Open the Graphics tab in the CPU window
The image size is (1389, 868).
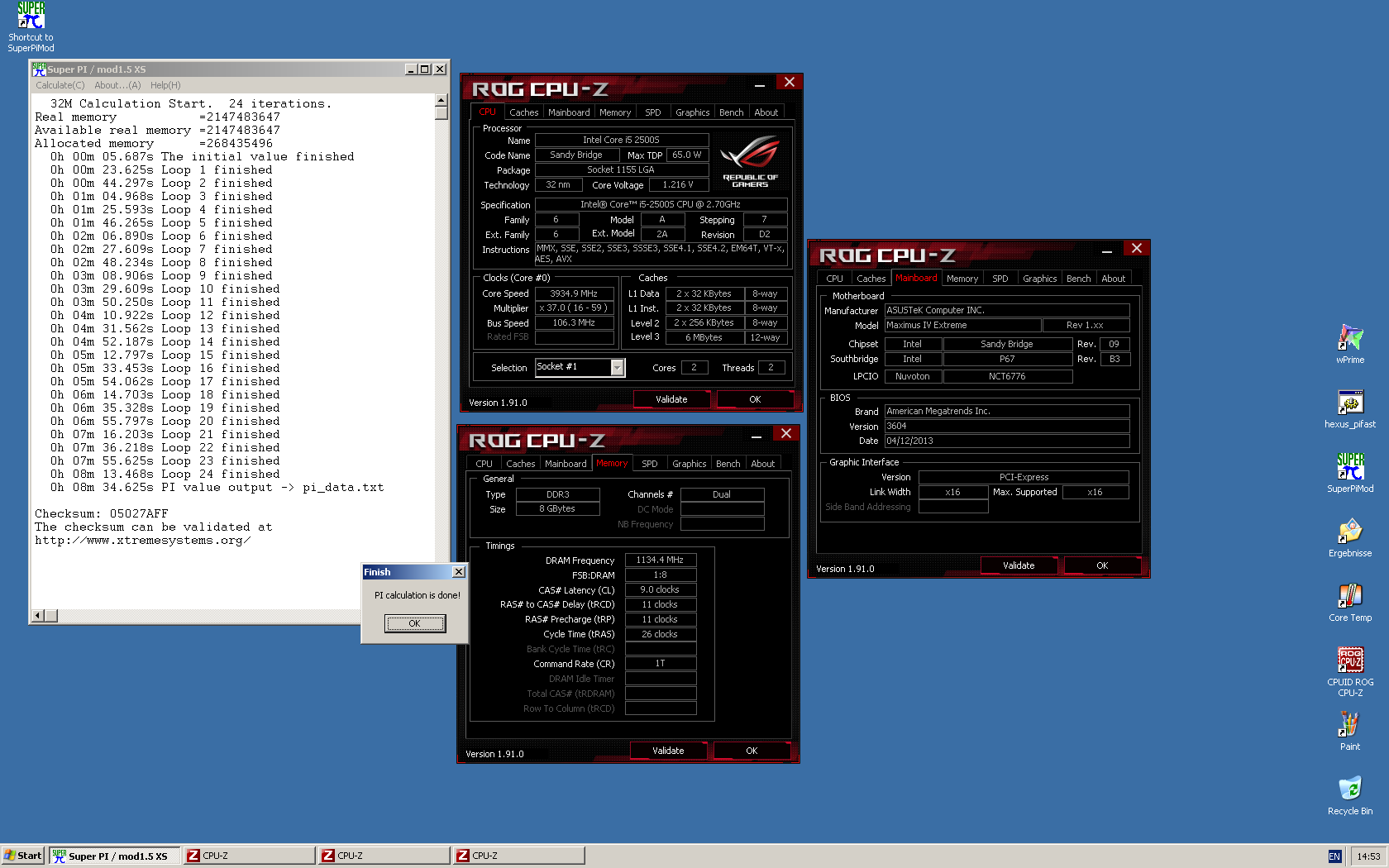click(692, 112)
